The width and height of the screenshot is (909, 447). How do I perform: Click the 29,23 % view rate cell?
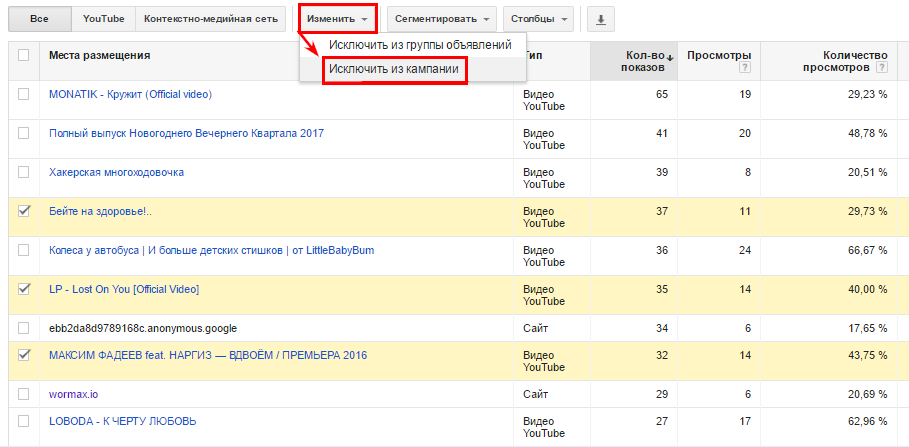867,95
